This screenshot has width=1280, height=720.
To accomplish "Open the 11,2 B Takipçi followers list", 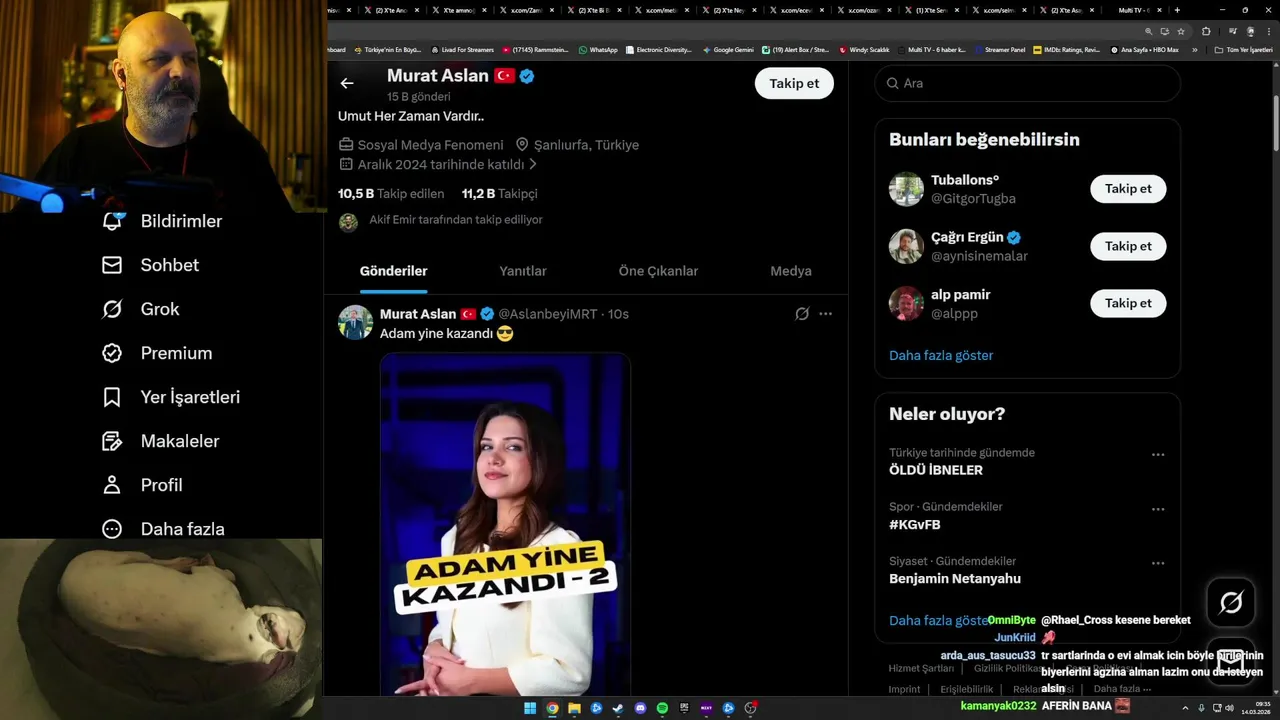I will (499, 194).
